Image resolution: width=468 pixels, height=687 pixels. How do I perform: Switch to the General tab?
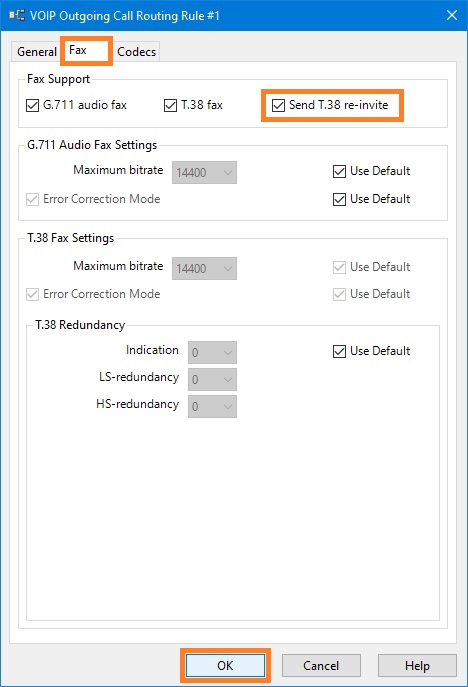(37, 52)
